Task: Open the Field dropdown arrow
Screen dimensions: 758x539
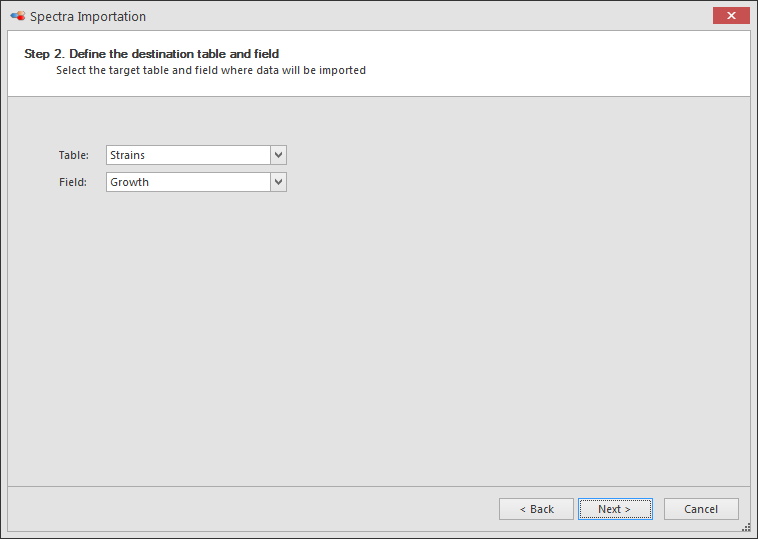Action: 278,182
